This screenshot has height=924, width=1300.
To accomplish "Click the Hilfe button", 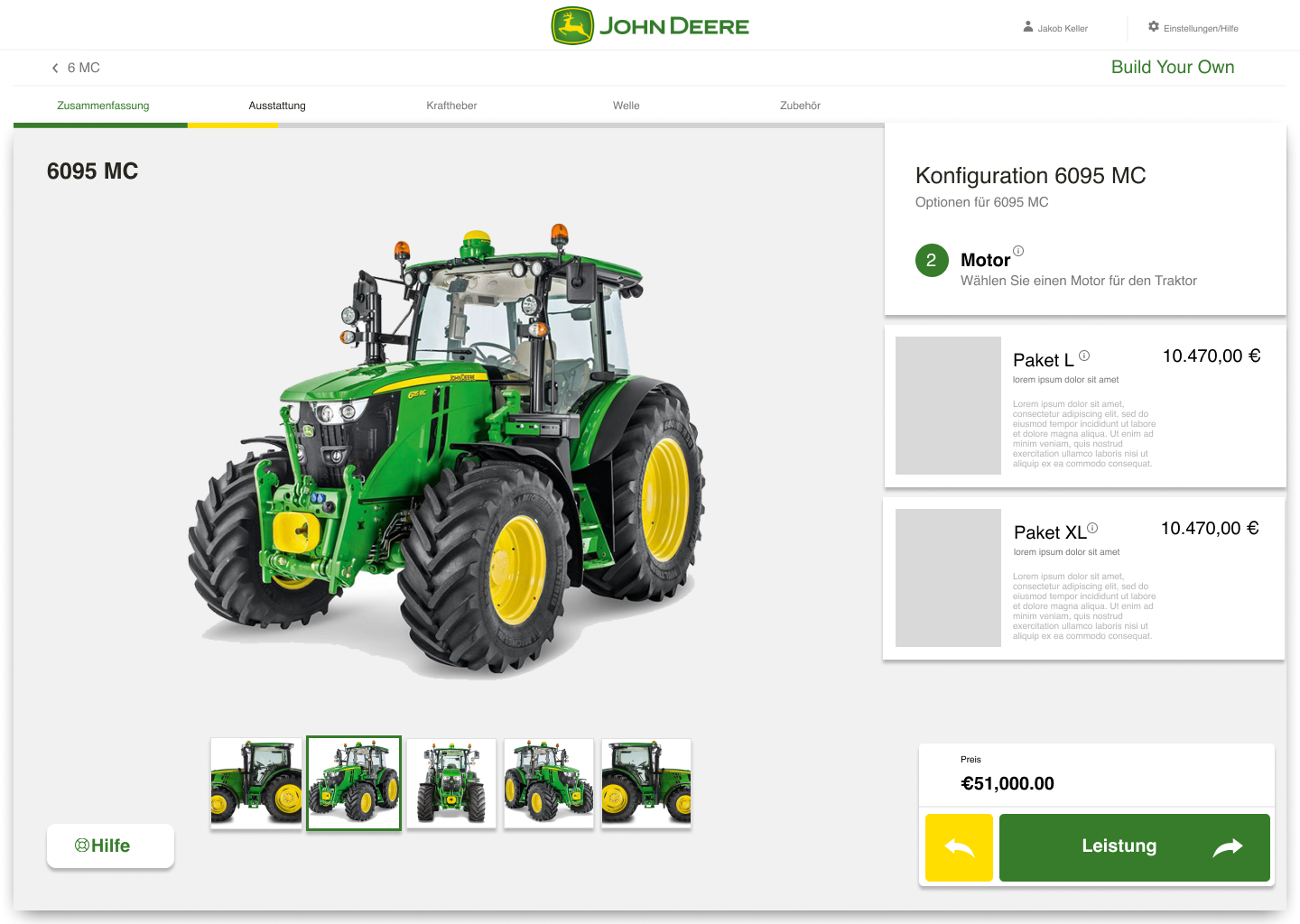I will coord(110,845).
